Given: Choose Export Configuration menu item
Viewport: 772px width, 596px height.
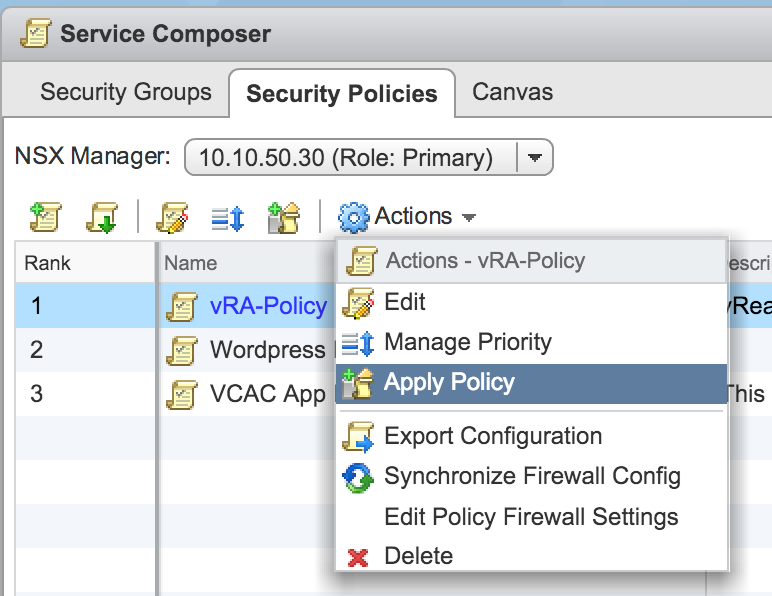Looking at the screenshot, I should pyautogui.click(x=492, y=436).
